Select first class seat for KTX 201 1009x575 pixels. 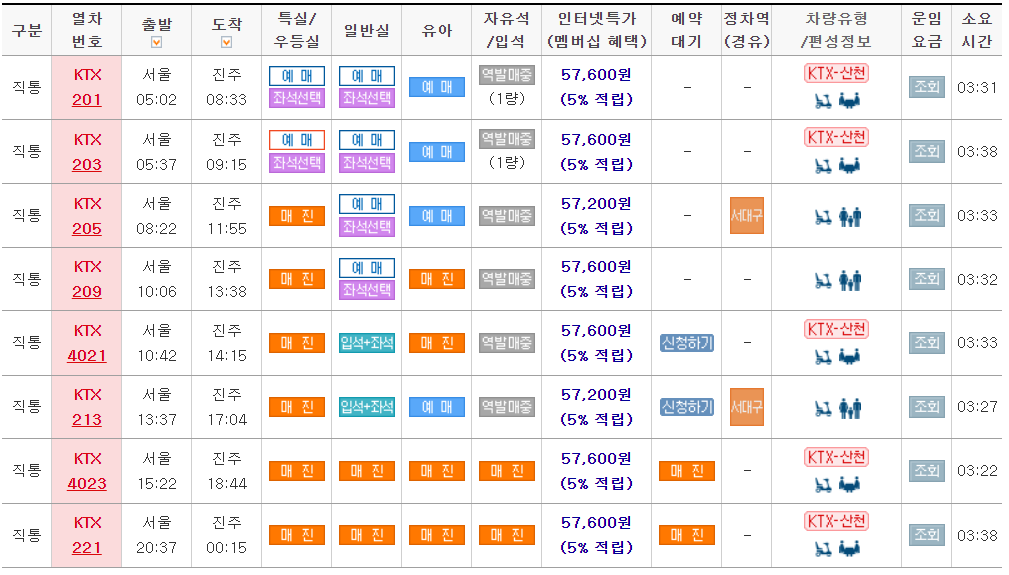pyautogui.click(x=297, y=98)
